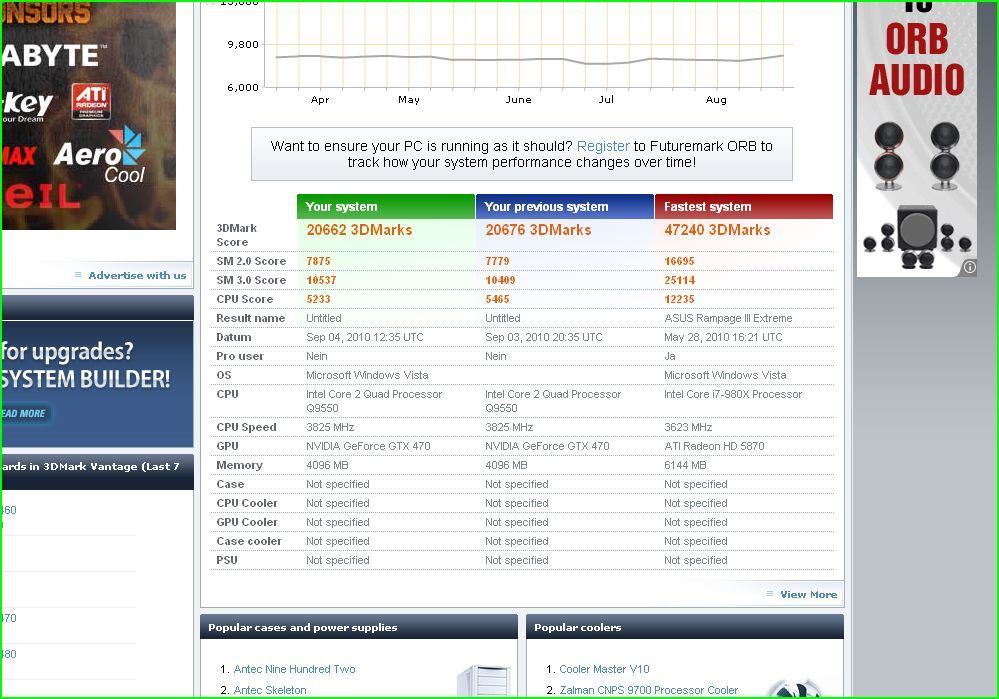This screenshot has height=699, width=999.
Task: Click the computer case thumbnail image
Action: tap(485, 680)
